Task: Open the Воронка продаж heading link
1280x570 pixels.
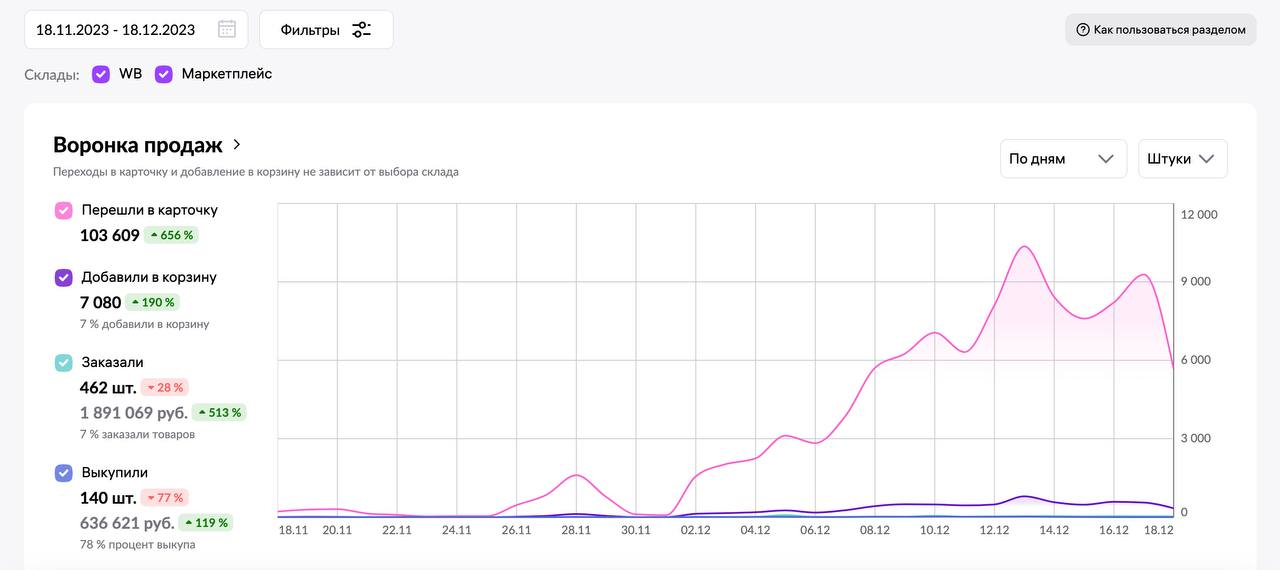Action: click(x=138, y=145)
